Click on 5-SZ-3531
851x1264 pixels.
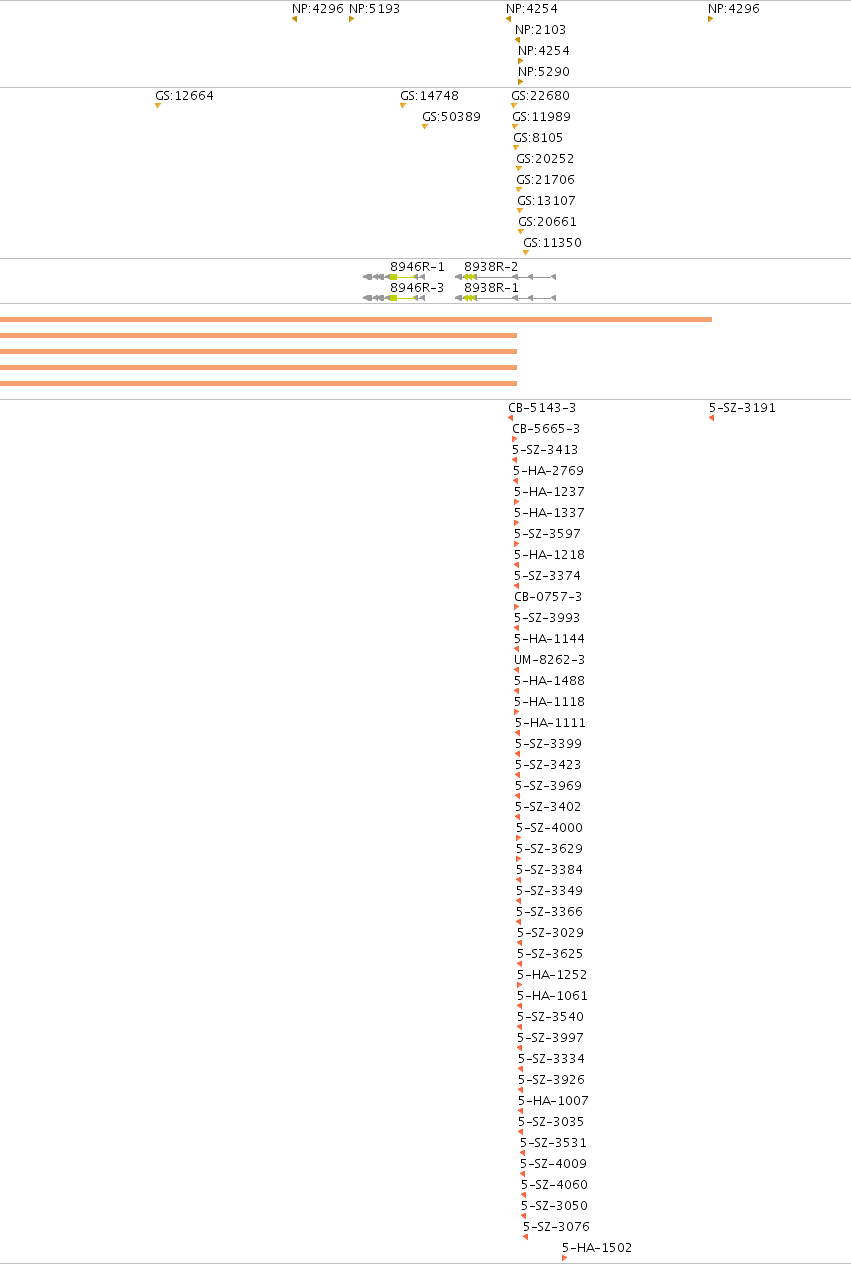coord(553,1144)
